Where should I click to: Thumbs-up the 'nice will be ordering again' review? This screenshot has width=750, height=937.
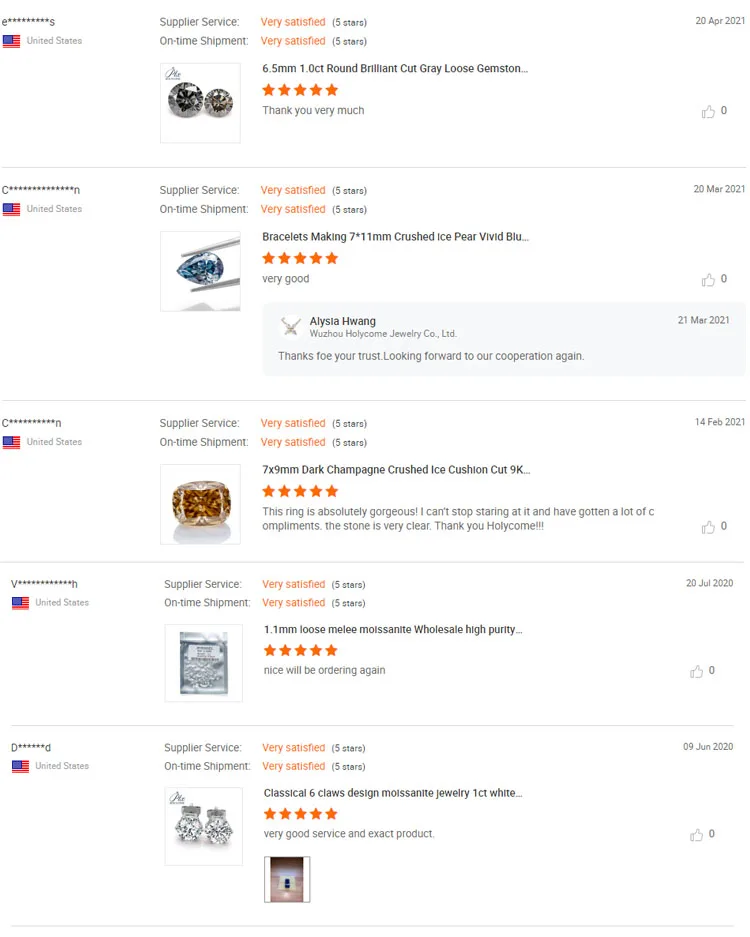[x=697, y=672]
